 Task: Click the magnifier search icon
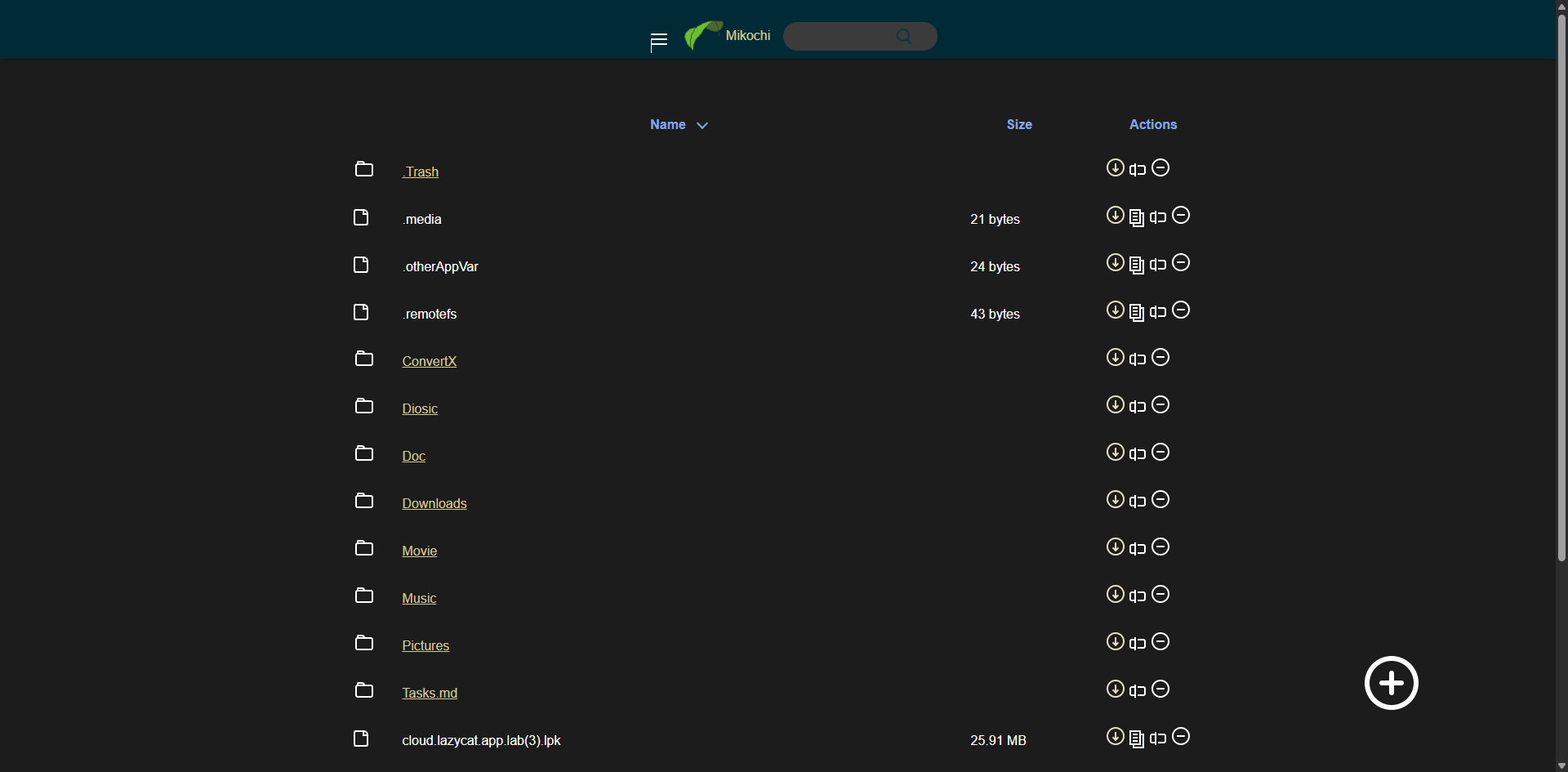[904, 36]
